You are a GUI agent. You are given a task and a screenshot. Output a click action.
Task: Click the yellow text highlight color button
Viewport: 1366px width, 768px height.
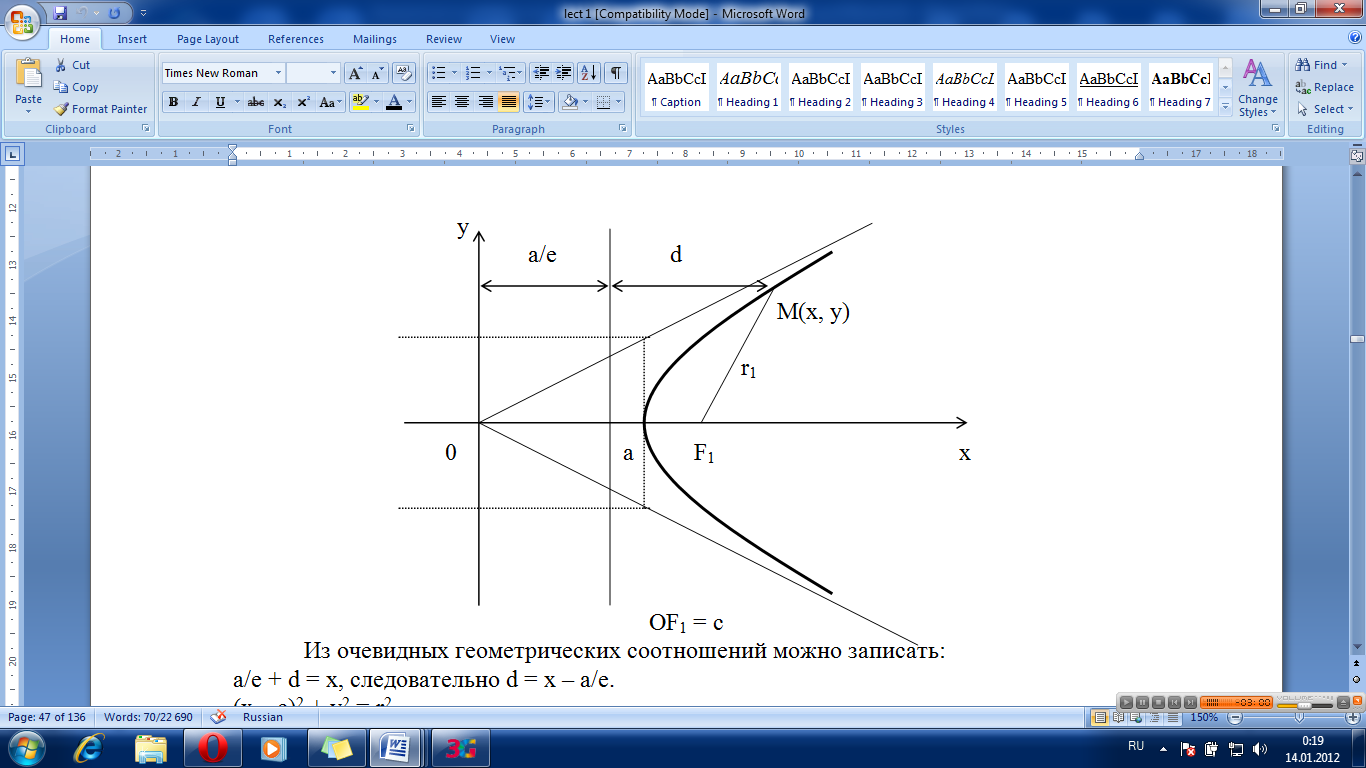(360, 102)
